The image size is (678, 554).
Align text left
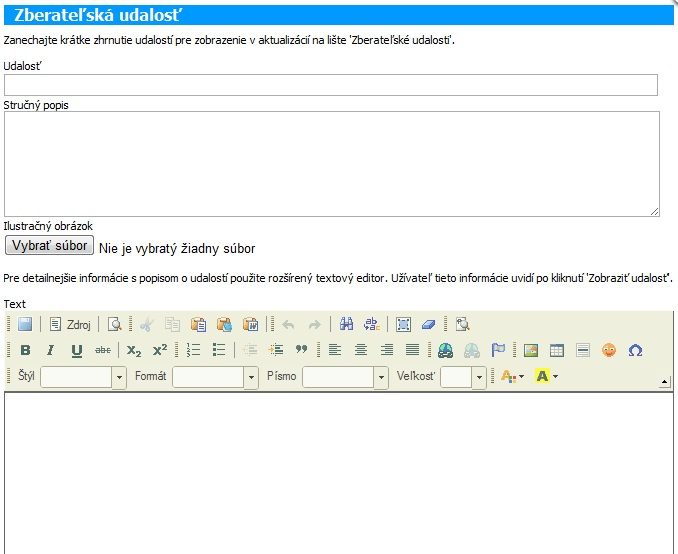click(335, 350)
